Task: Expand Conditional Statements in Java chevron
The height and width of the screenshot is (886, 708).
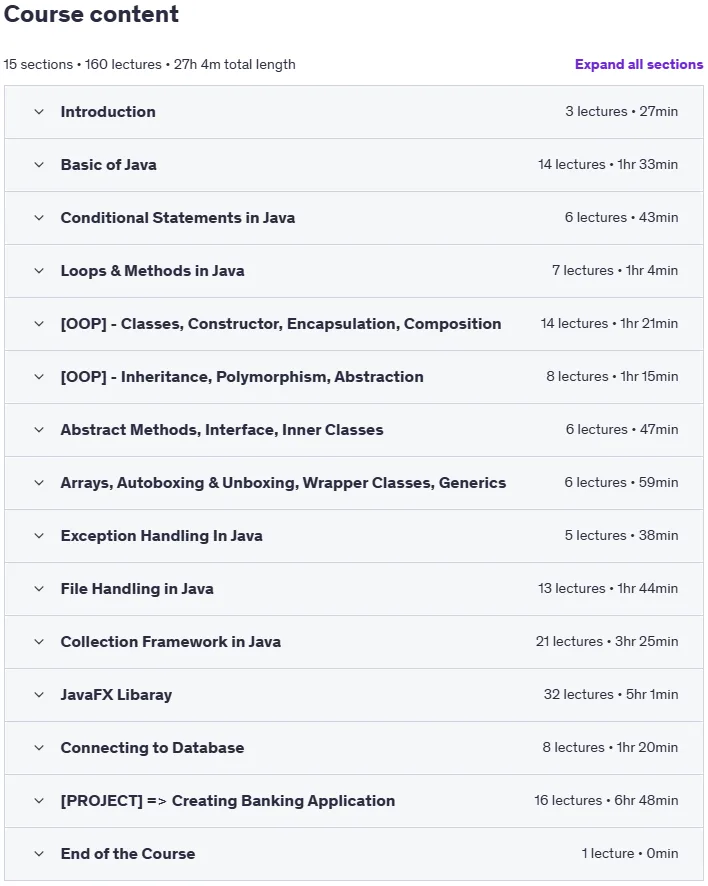Action: coord(39,218)
